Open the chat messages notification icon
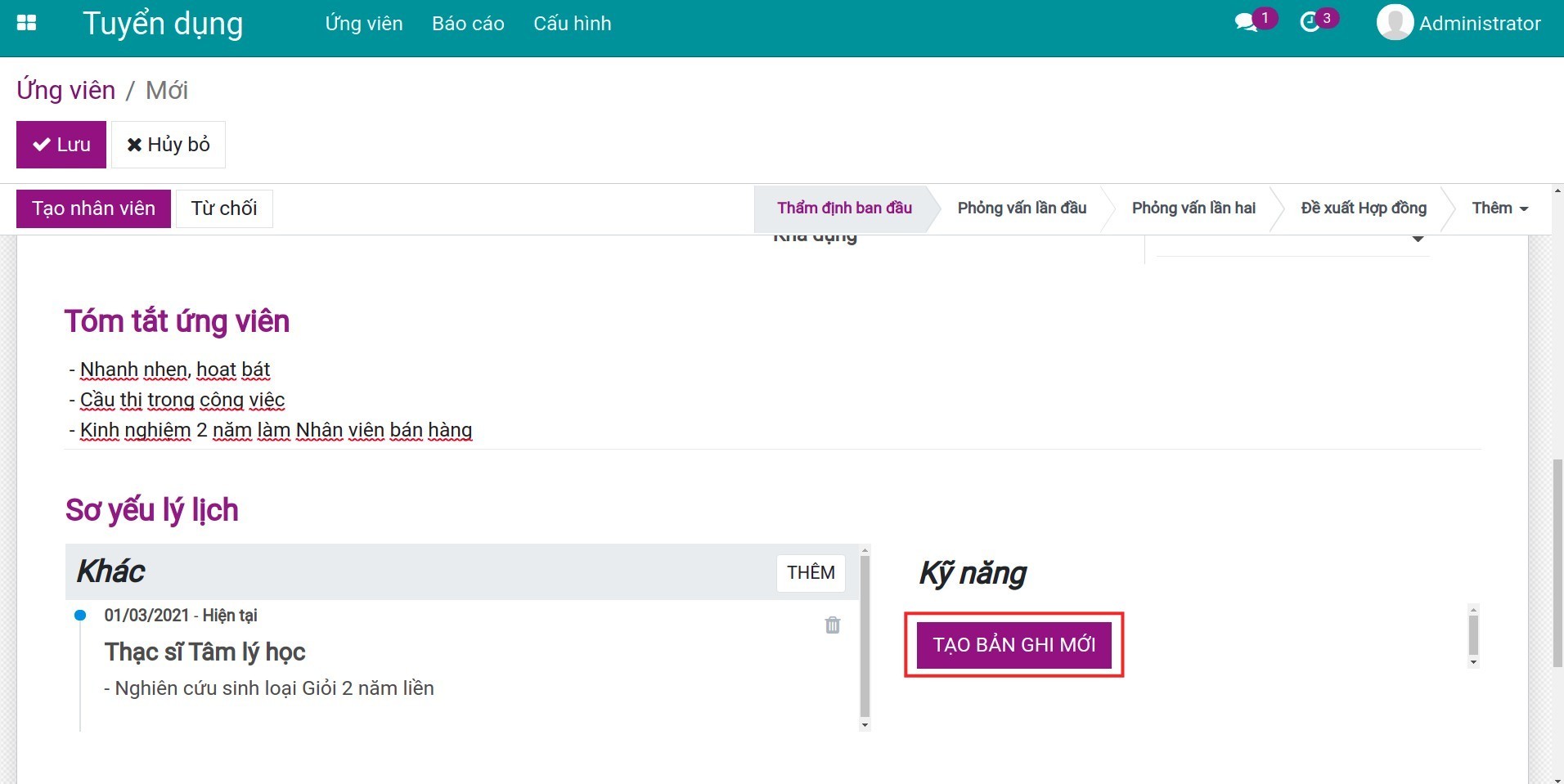This screenshot has height=784, width=1564. [1246, 23]
